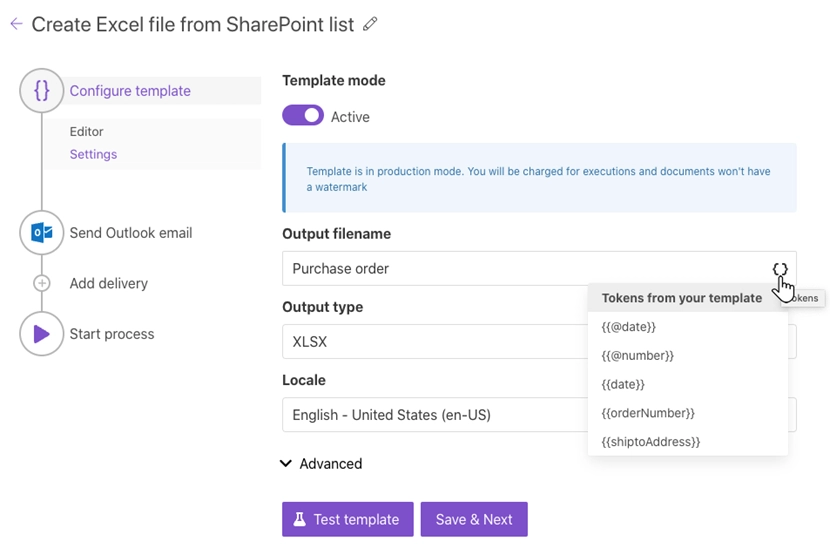Select the {{orderNumber}} token
830x548 pixels.
(x=648, y=413)
